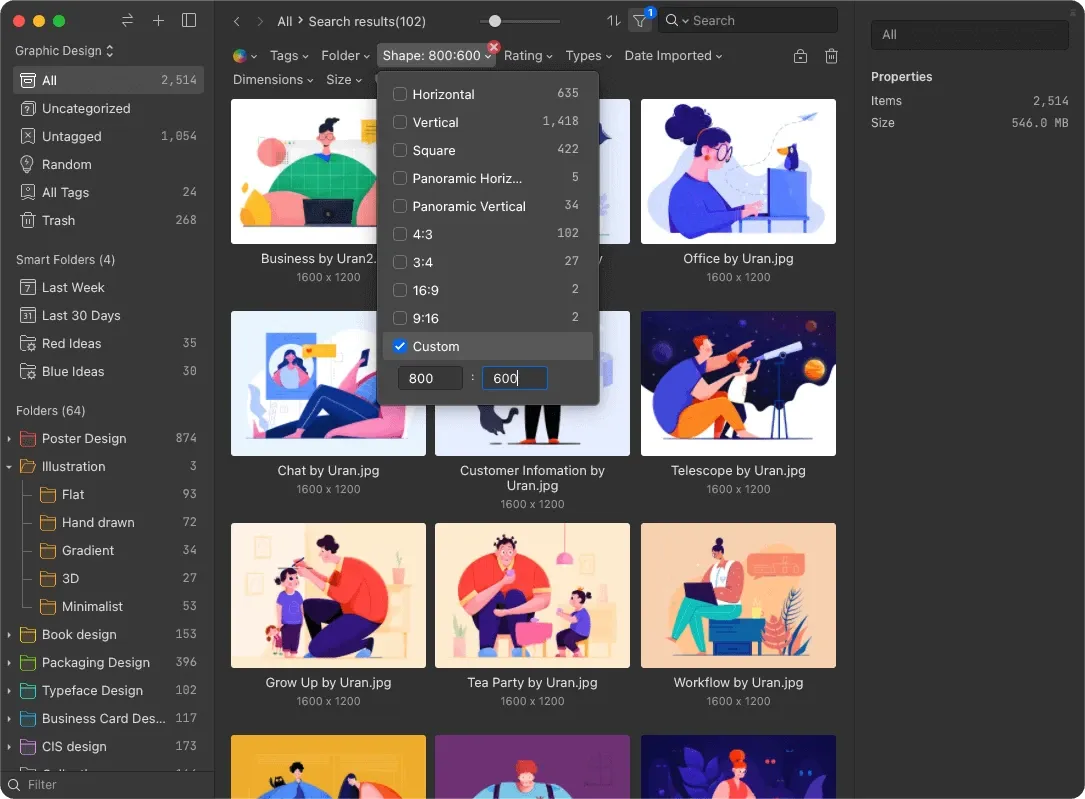The width and height of the screenshot is (1085, 799).
Task: Check the Horizontal shape option
Action: 400,94
